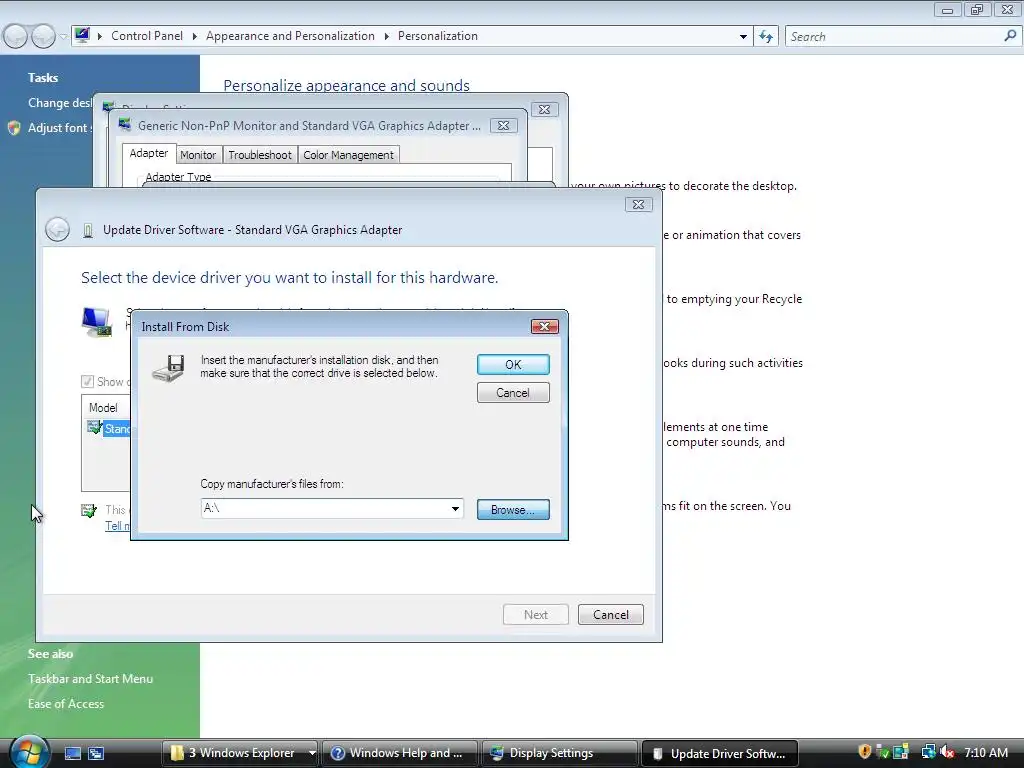Viewport: 1024px width, 768px height.
Task: Click the security shield tray icon
Action: point(865,752)
